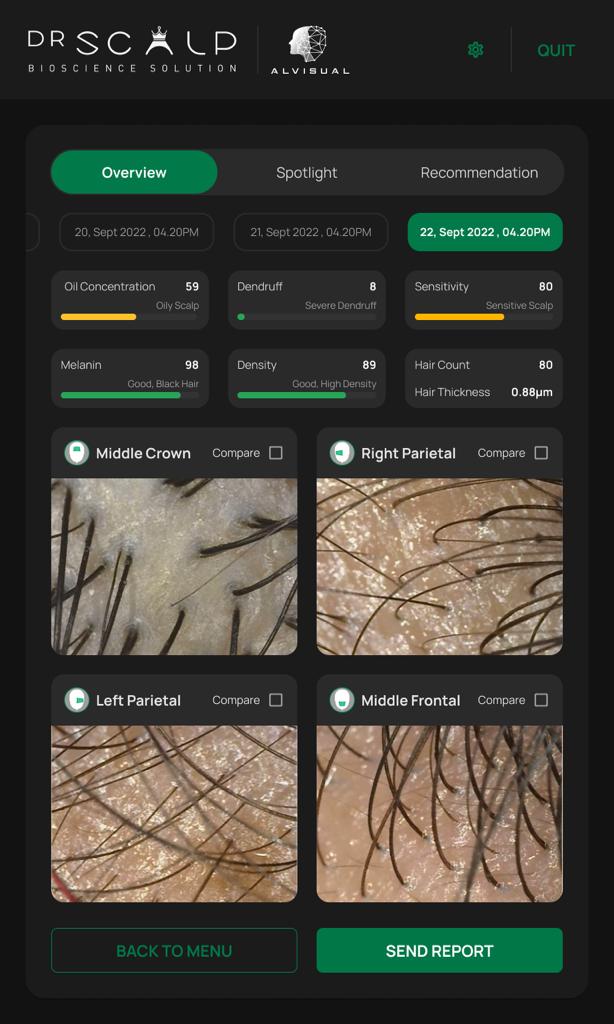Enable Compare for Middle Crown
614x1024 pixels.
click(276, 453)
